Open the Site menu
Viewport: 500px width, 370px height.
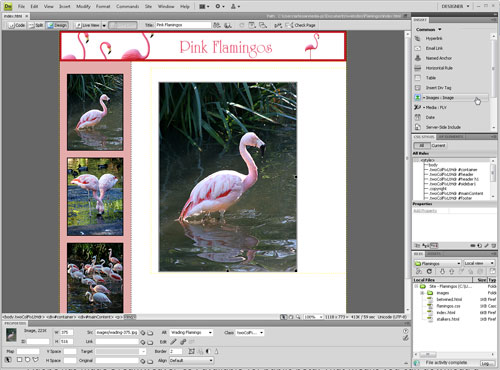pyautogui.click(x=148, y=6)
